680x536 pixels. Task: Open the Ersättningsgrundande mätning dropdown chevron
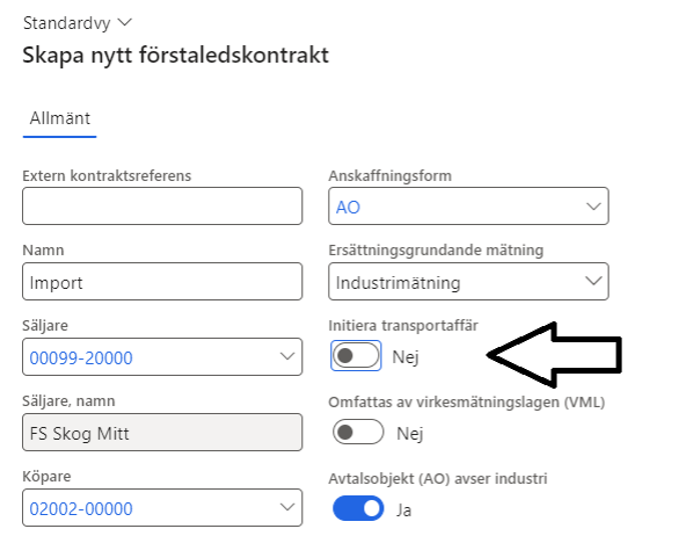point(594,281)
